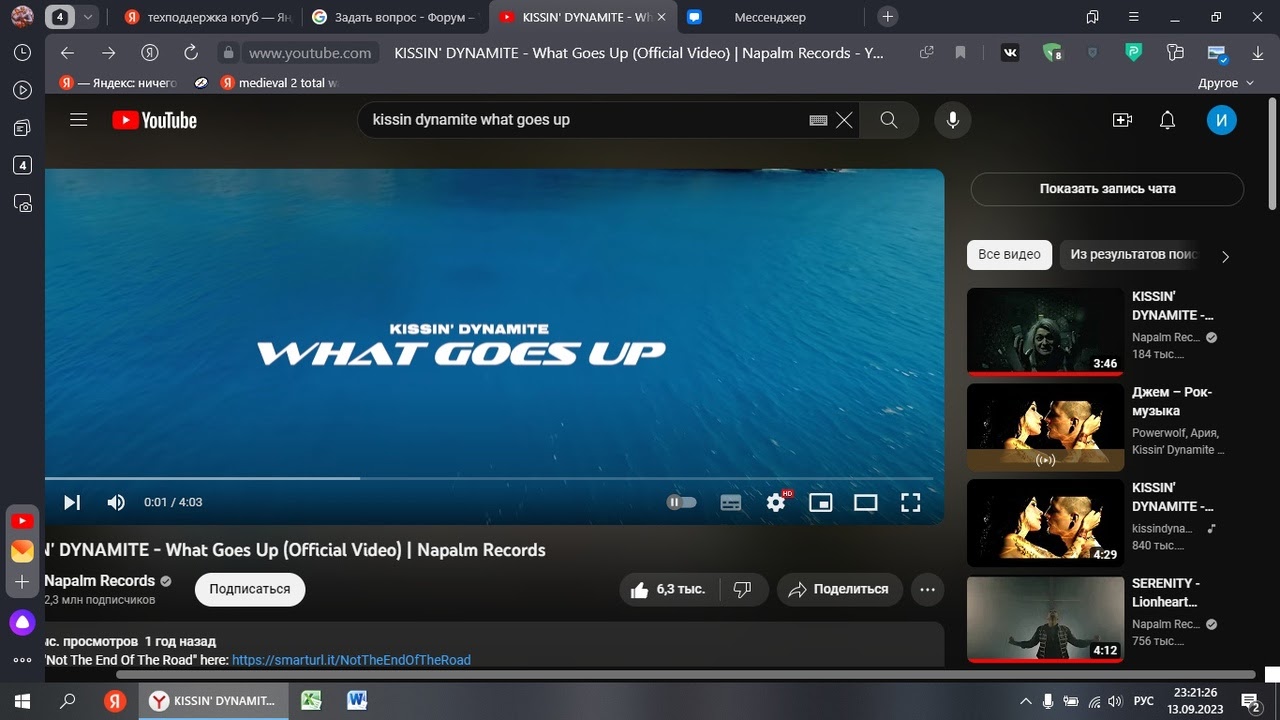Viewport: 1280px width, 720px height.
Task: Go to the YouTube home logo
Action: click(154, 120)
